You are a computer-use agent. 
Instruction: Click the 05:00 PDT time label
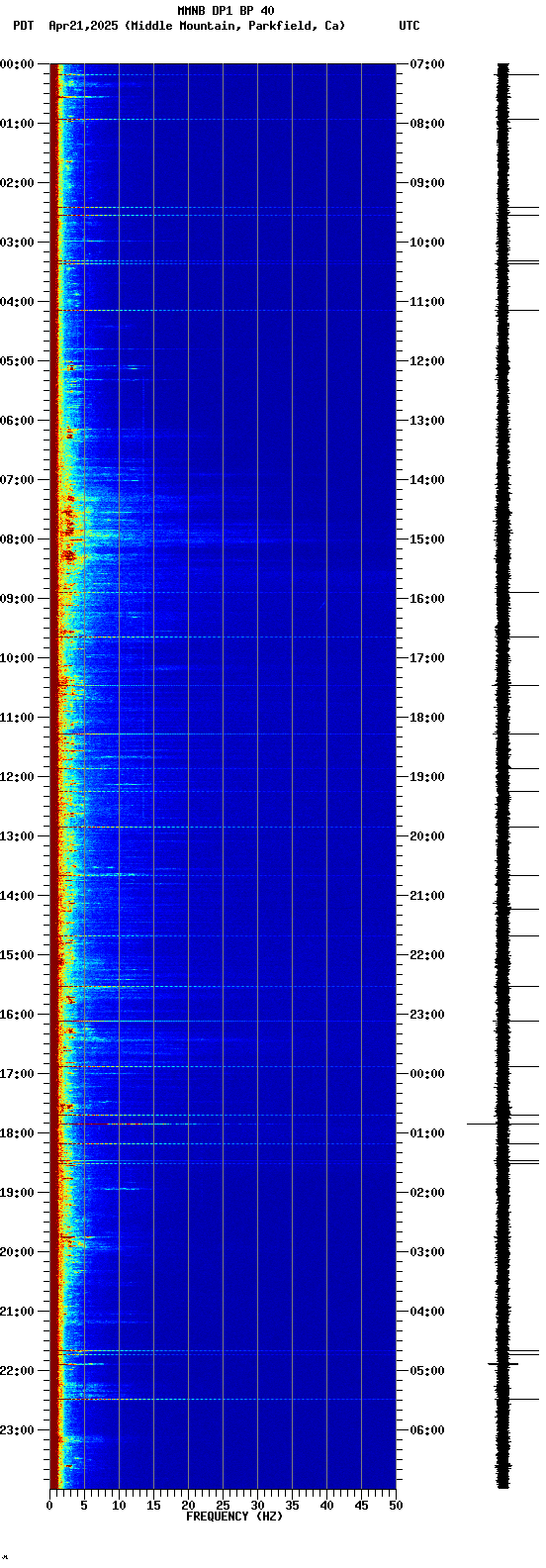18,361
